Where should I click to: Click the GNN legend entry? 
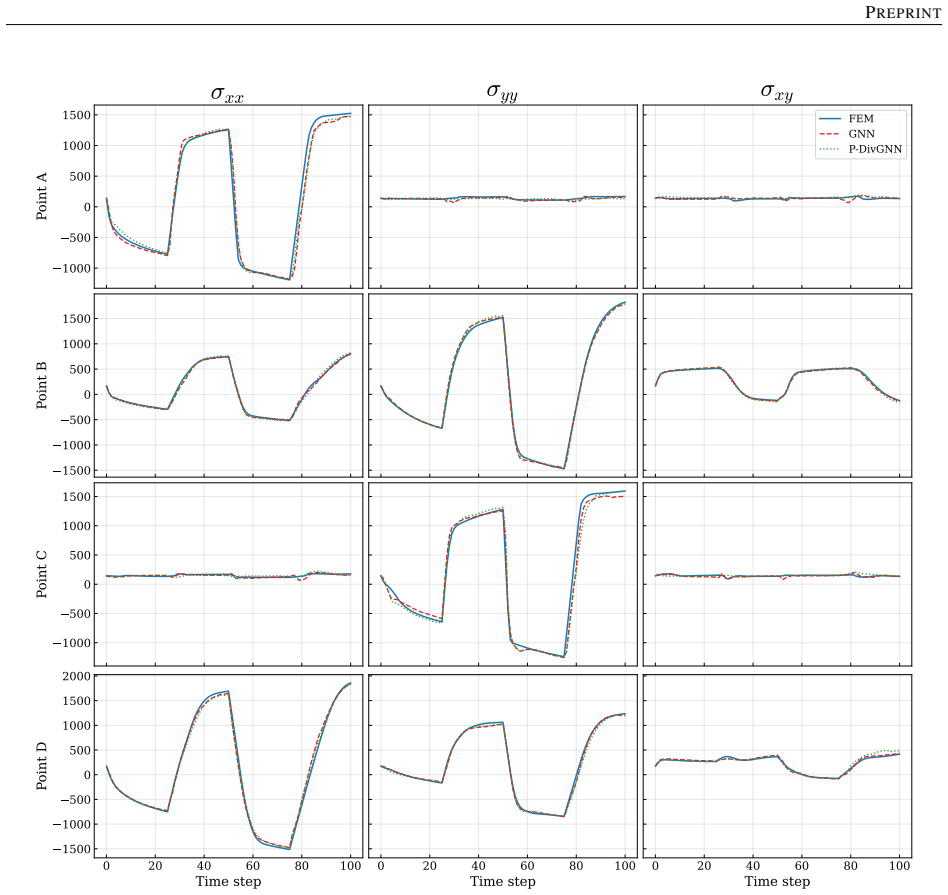pyautogui.click(x=862, y=134)
